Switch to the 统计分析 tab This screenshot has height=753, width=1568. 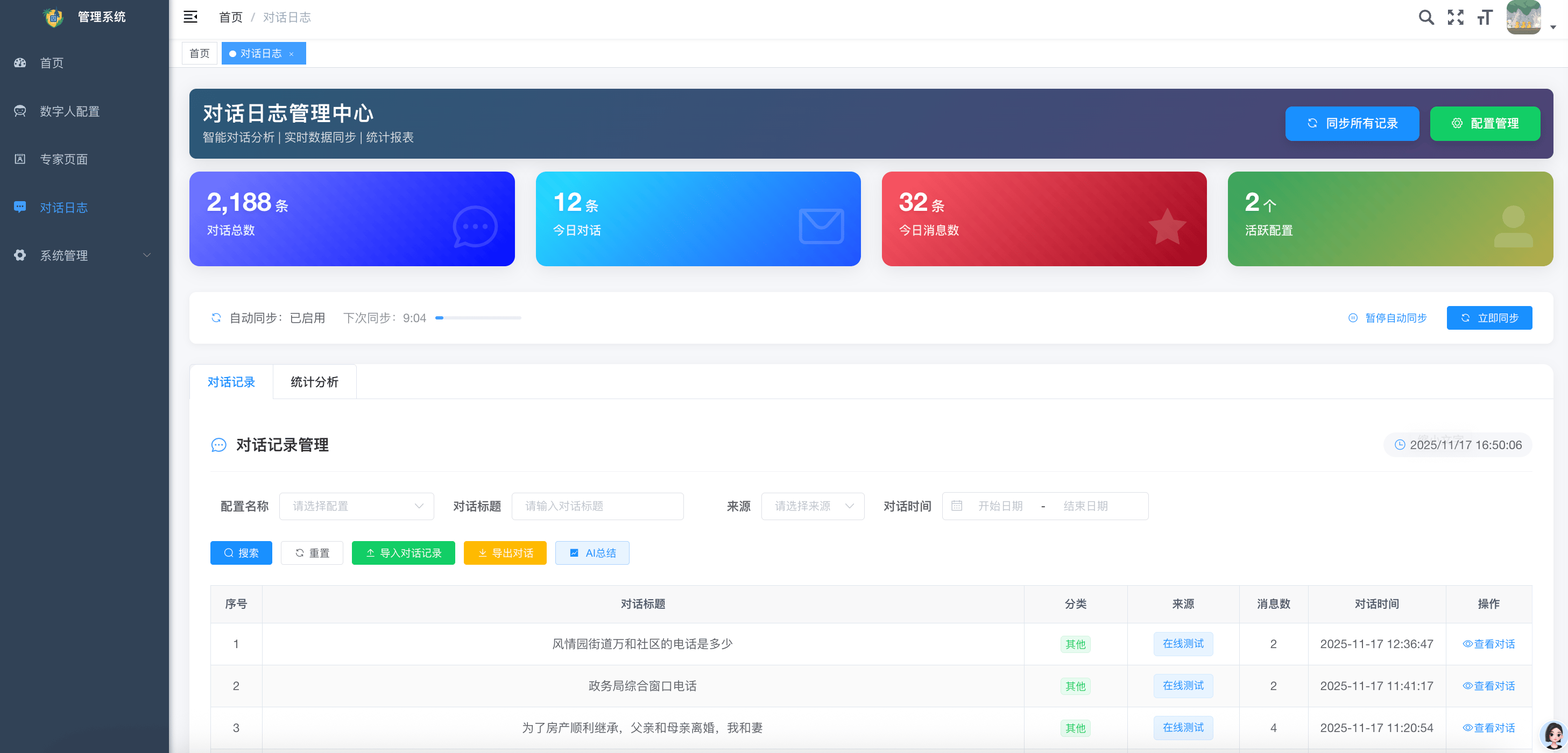(x=314, y=382)
